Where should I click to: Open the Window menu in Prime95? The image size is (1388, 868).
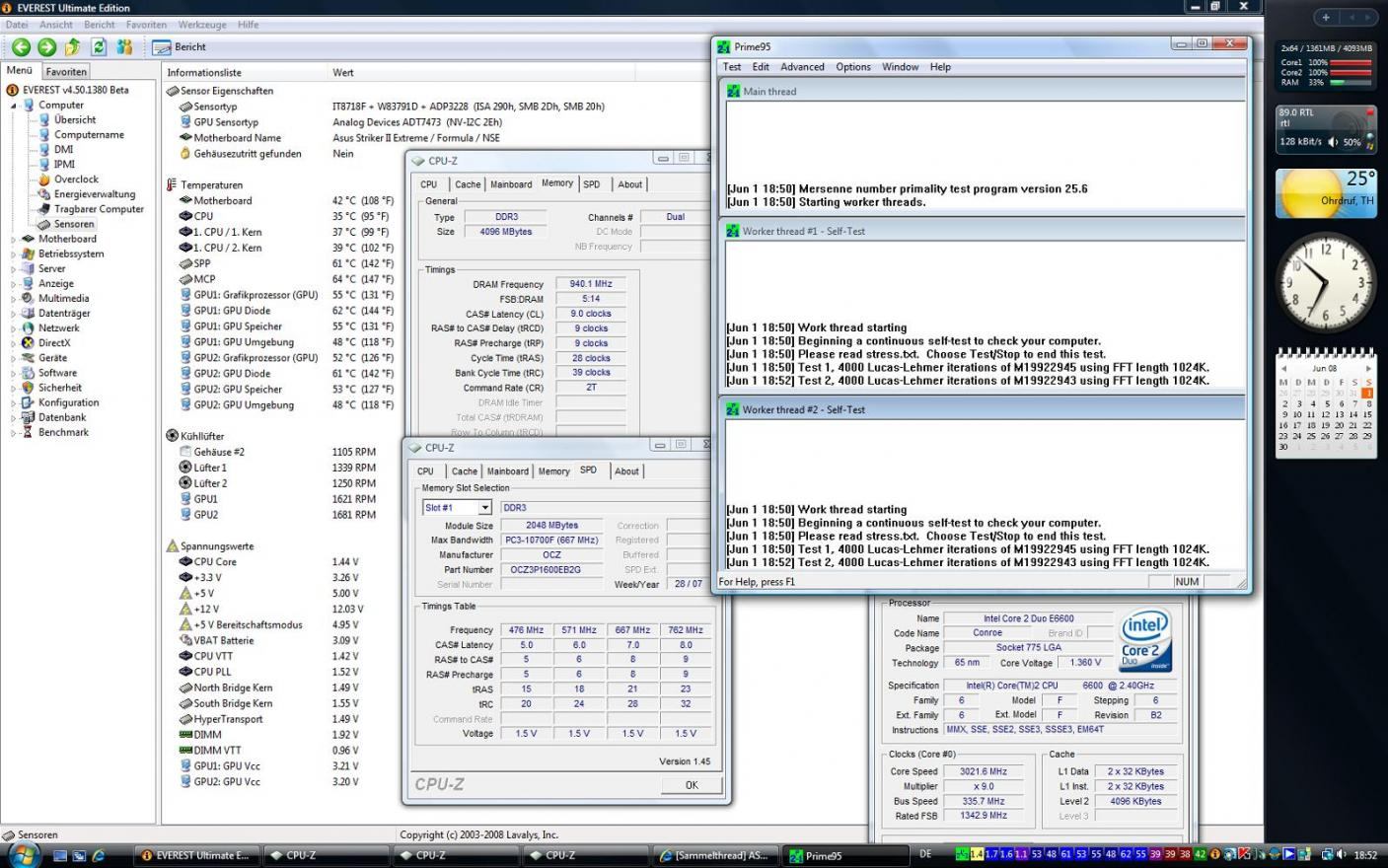(900, 67)
